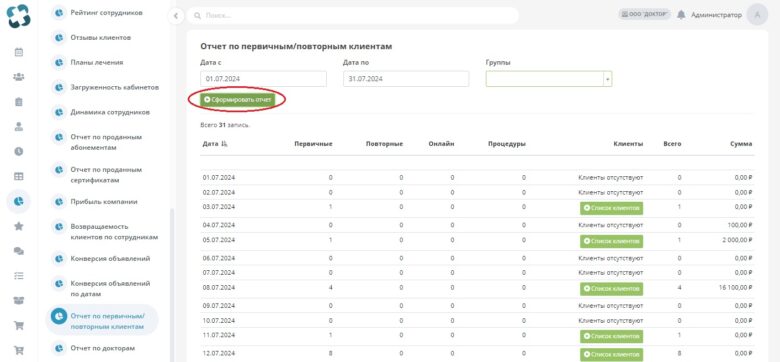780x362 pixels.
Task: Open Список клиентов for 03.07.2024
Action: [611, 208]
